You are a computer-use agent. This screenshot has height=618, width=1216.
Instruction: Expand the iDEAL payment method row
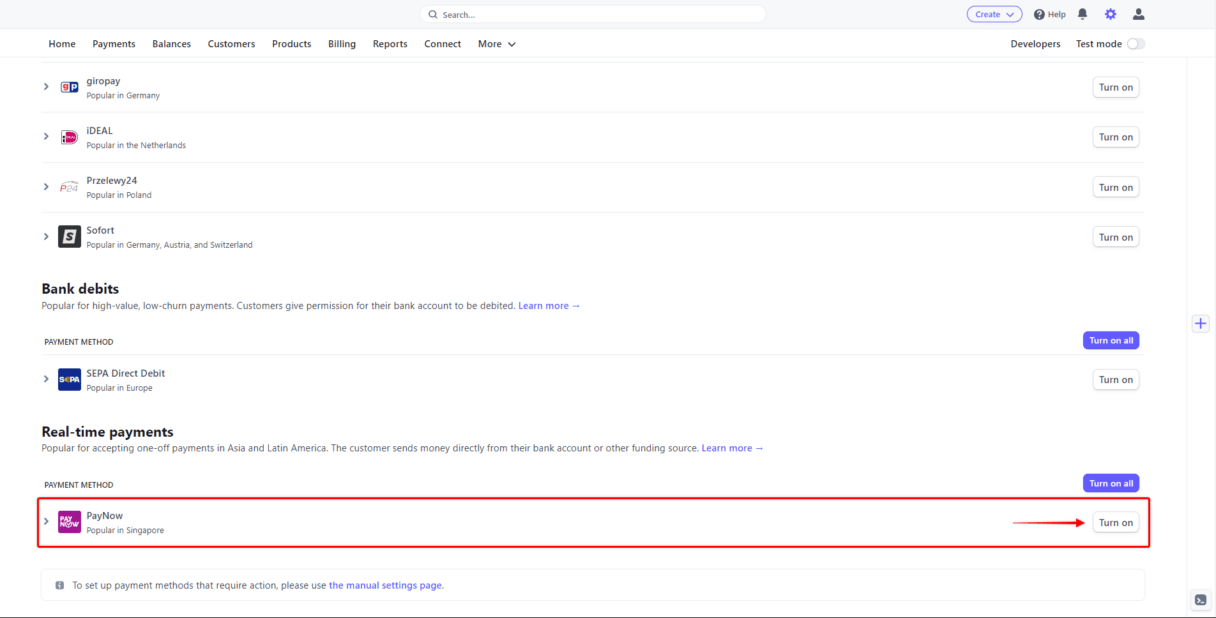(x=46, y=137)
